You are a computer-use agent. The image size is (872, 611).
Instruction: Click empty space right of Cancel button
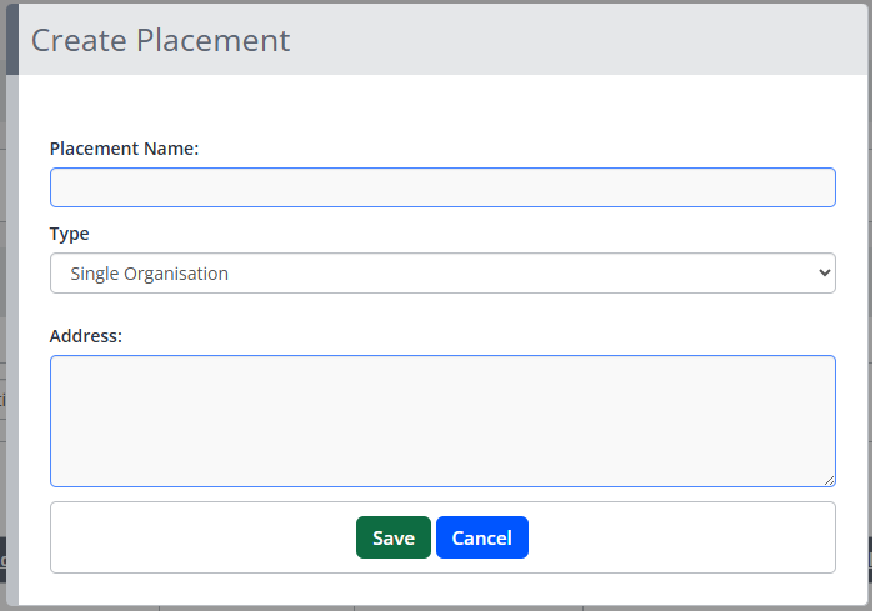coord(680,538)
